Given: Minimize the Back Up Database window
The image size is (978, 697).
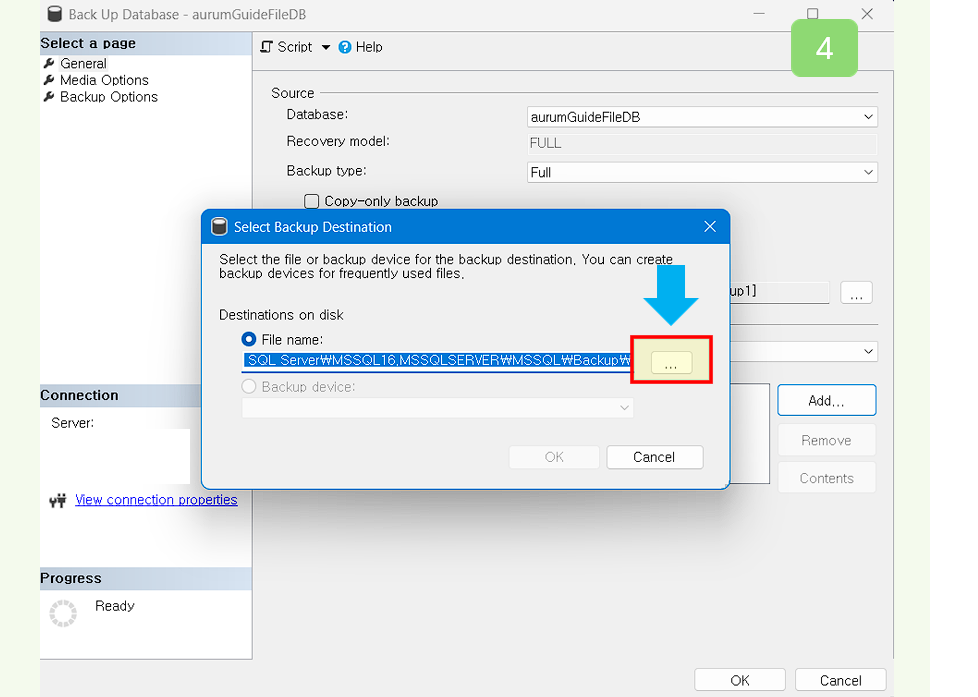Looking at the screenshot, I should (758, 14).
